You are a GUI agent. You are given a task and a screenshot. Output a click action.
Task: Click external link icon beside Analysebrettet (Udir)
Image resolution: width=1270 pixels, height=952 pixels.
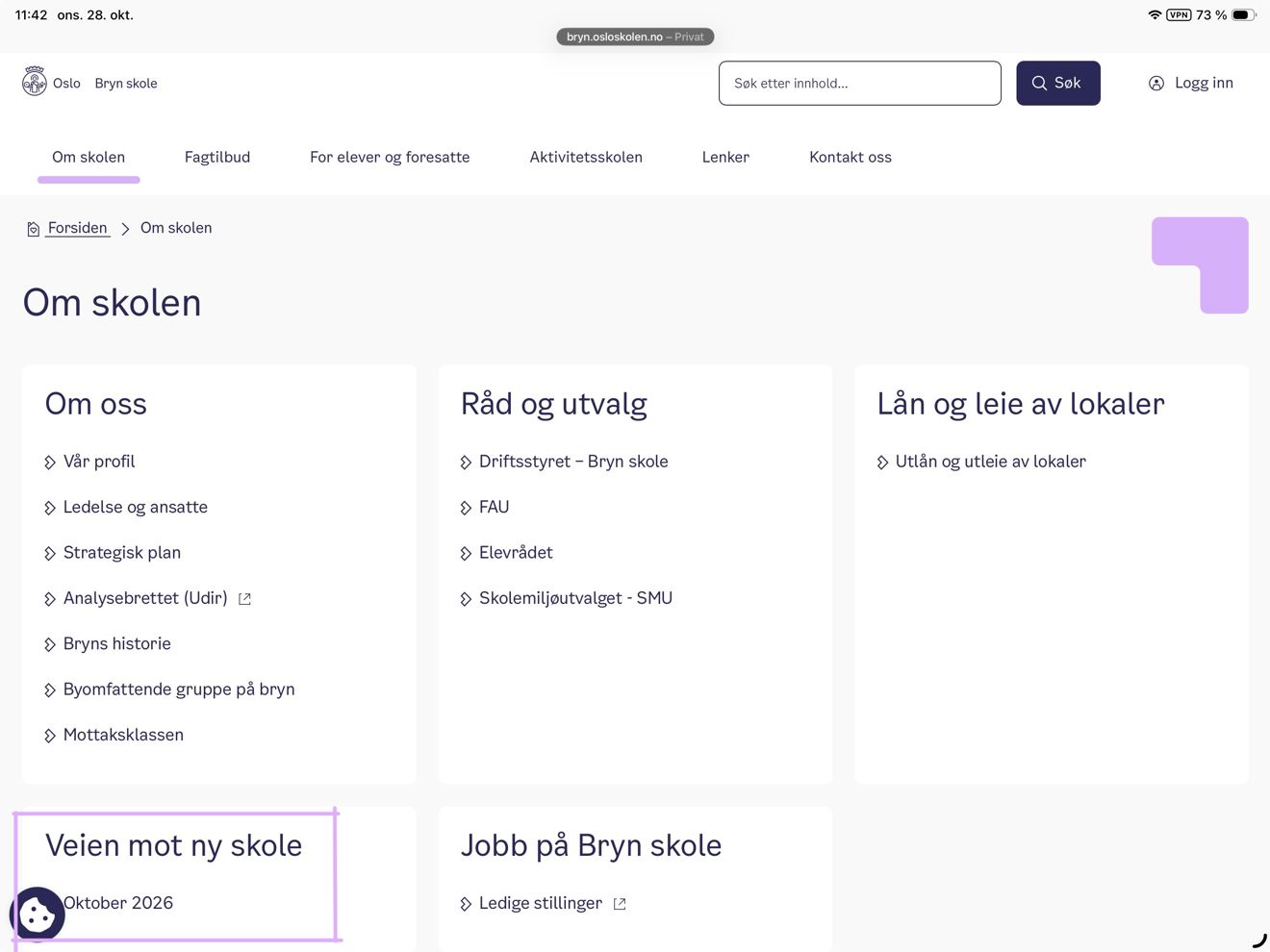point(244,599)
